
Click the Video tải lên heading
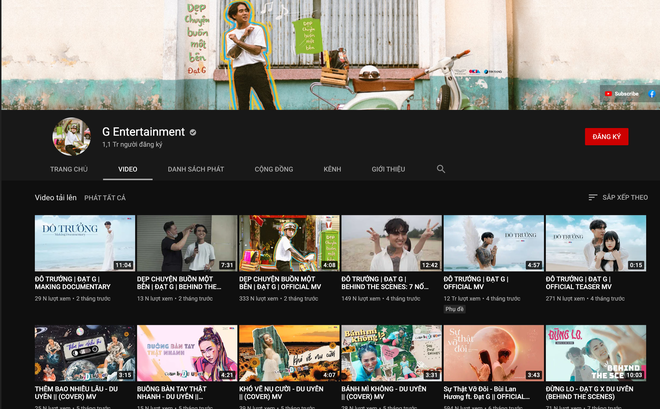[x=56, y=197]
